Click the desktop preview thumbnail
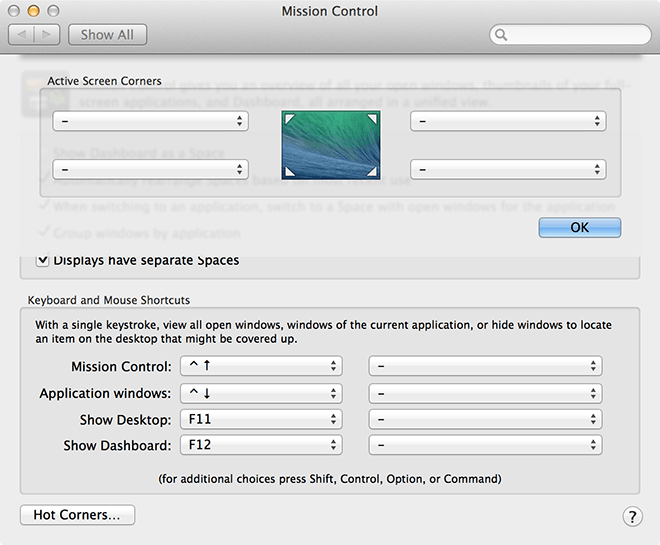This screenshot has width=660, height=545. click(x=330, y=146)
